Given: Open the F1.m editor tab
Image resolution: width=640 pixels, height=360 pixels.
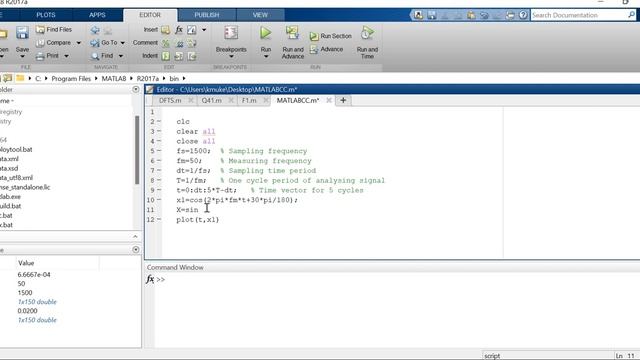Looking at the screenshot, I should coord(249,100).
